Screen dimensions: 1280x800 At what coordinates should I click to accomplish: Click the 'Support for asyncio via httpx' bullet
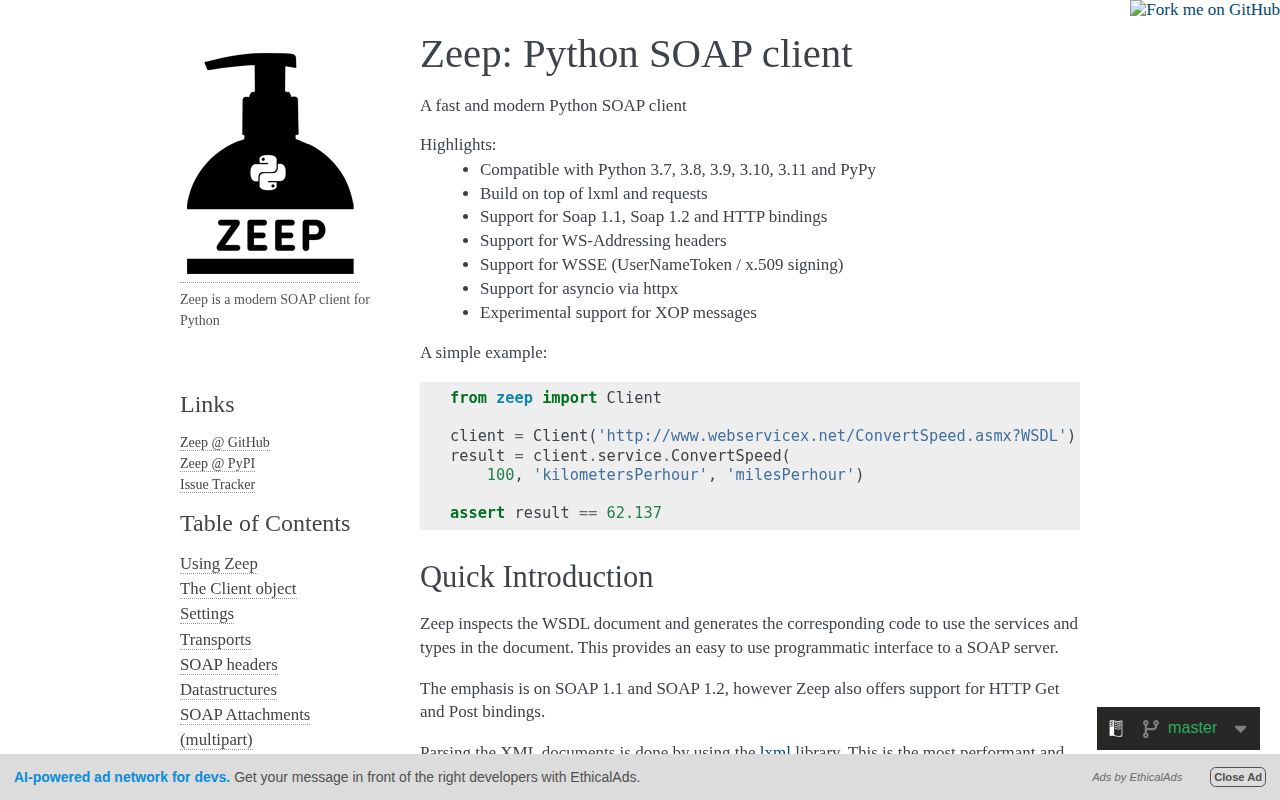click(579, 288)
